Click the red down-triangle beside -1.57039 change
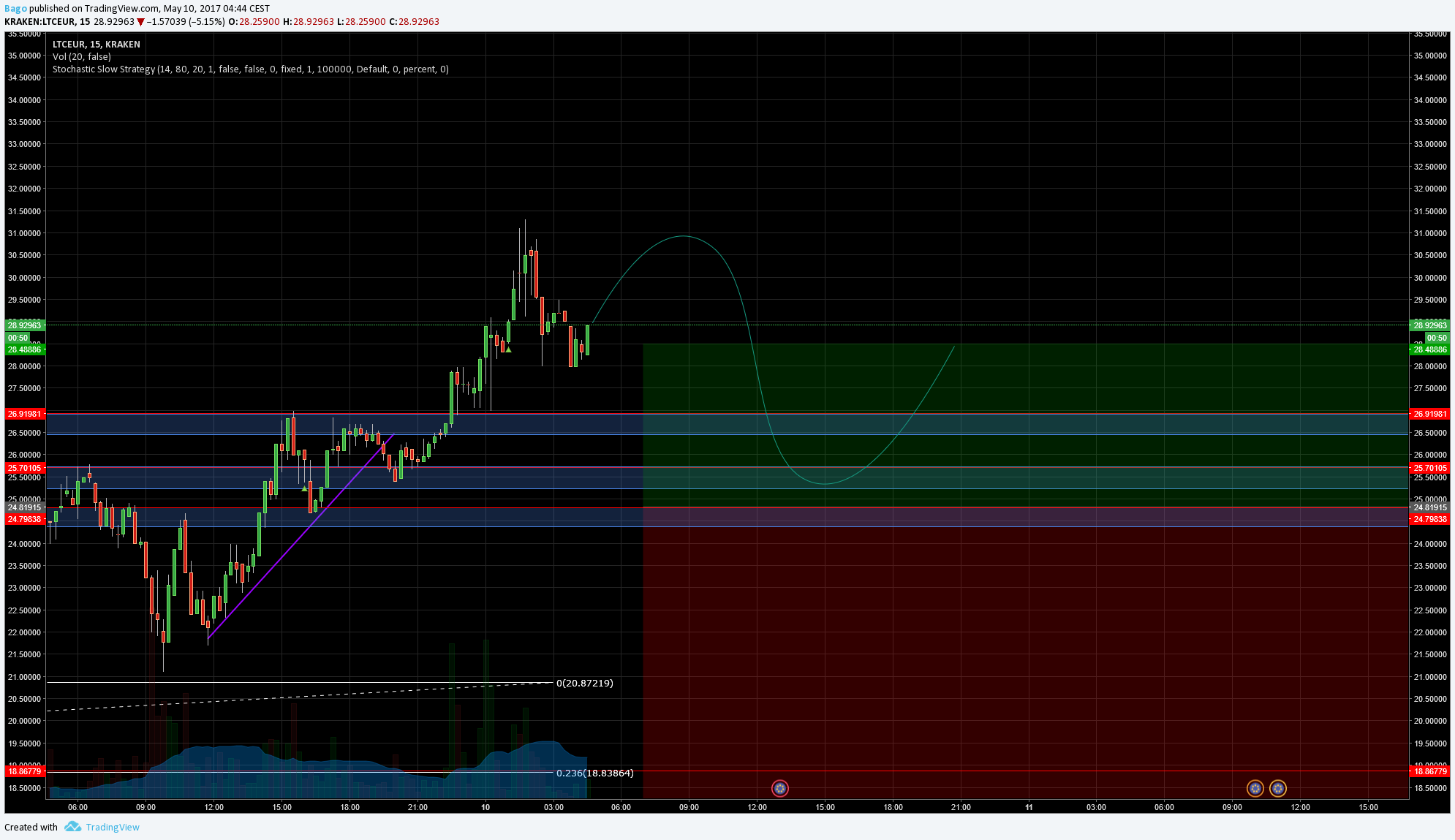 click(x=141, y=22)
